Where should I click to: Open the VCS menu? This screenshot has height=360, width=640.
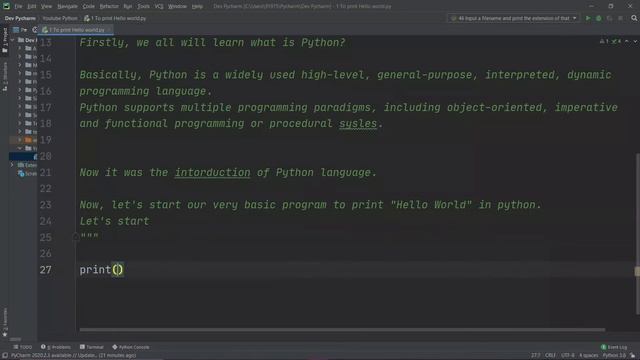click(x=159, y=6)
